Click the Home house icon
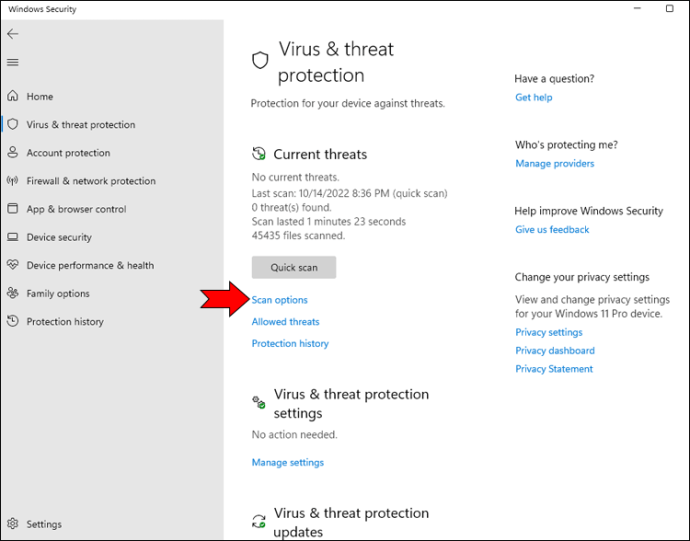Screen dimensions: 690x541 click(x=13, y=96)
